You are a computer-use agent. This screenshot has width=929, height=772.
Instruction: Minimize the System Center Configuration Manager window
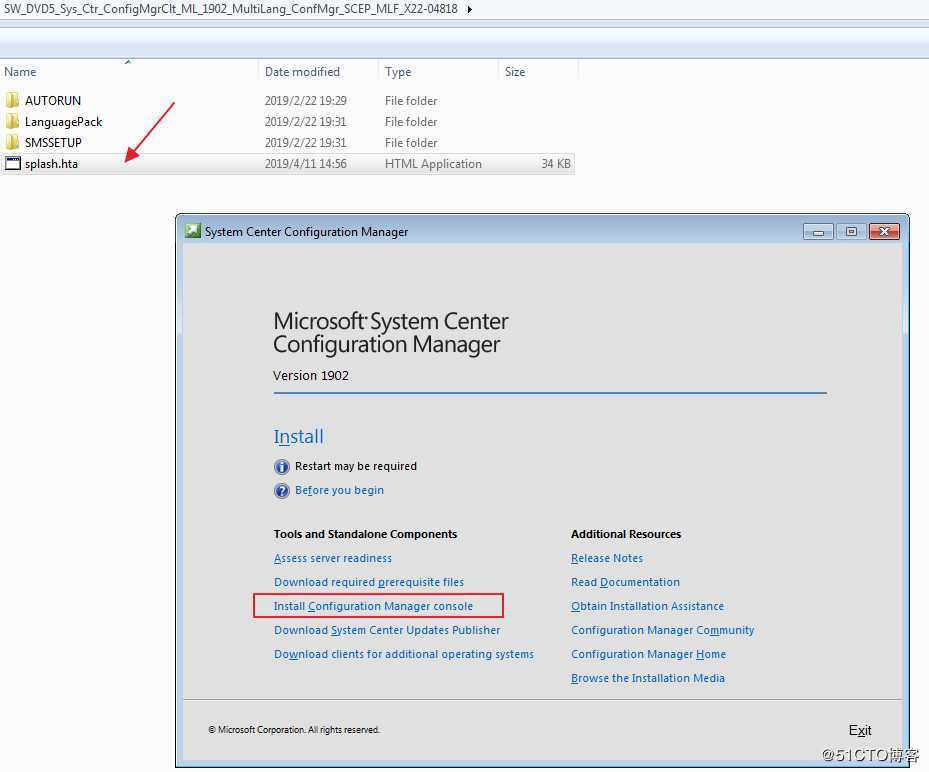click(818, 232)
